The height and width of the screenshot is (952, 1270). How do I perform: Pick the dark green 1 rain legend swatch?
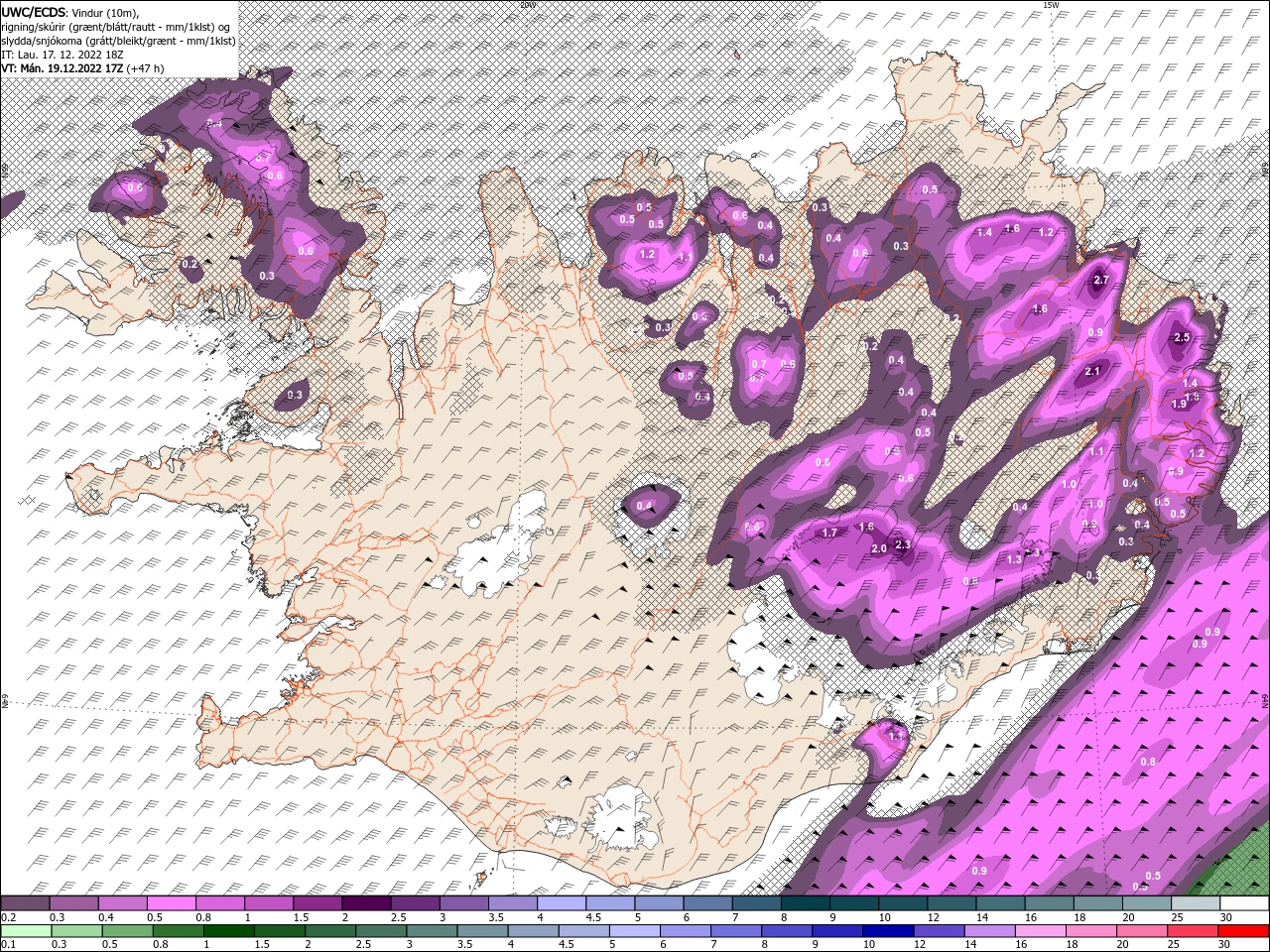pos(229,931)
